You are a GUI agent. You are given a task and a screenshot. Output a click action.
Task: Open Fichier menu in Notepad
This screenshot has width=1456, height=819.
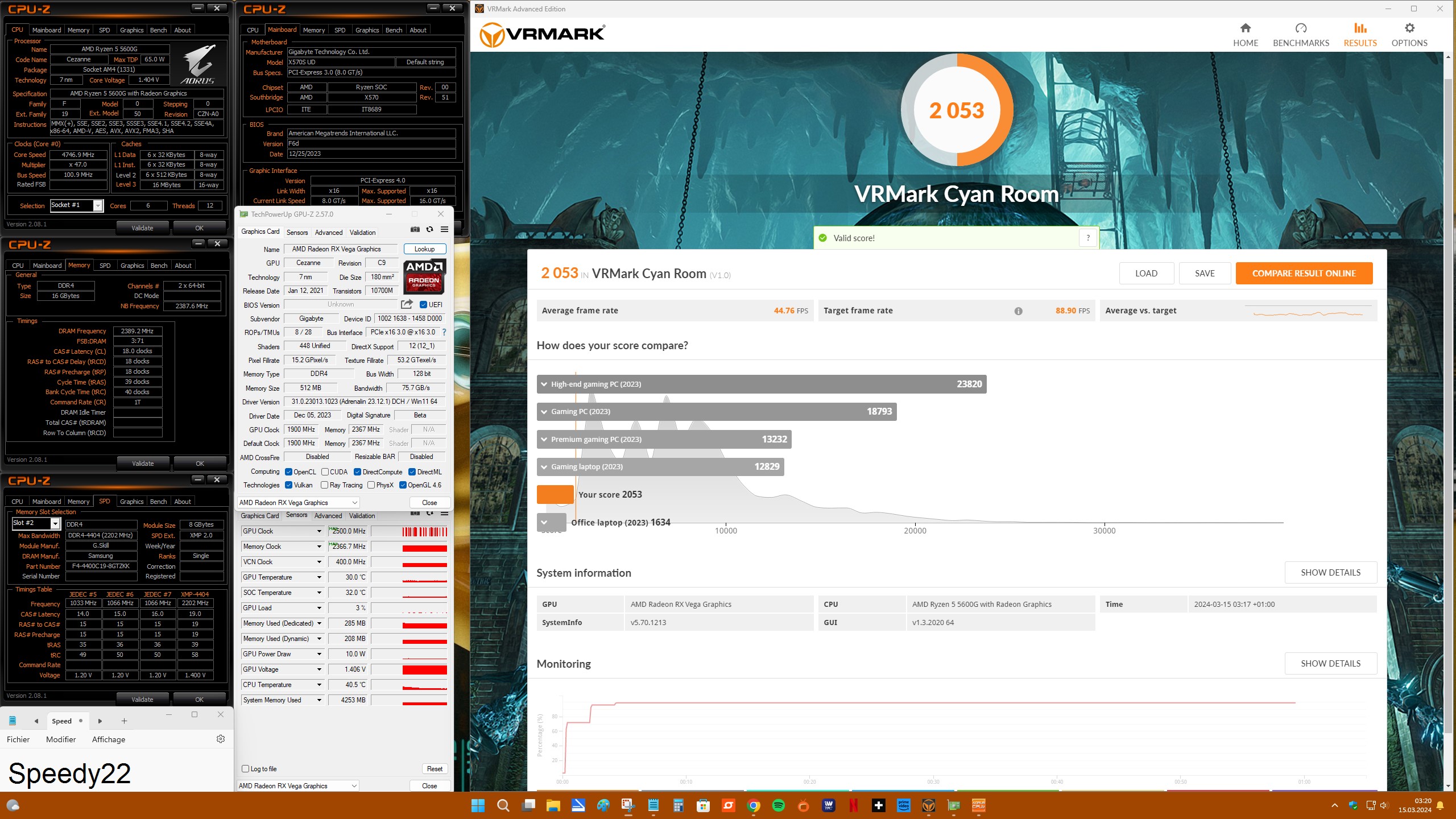click(x=18, y=739)
